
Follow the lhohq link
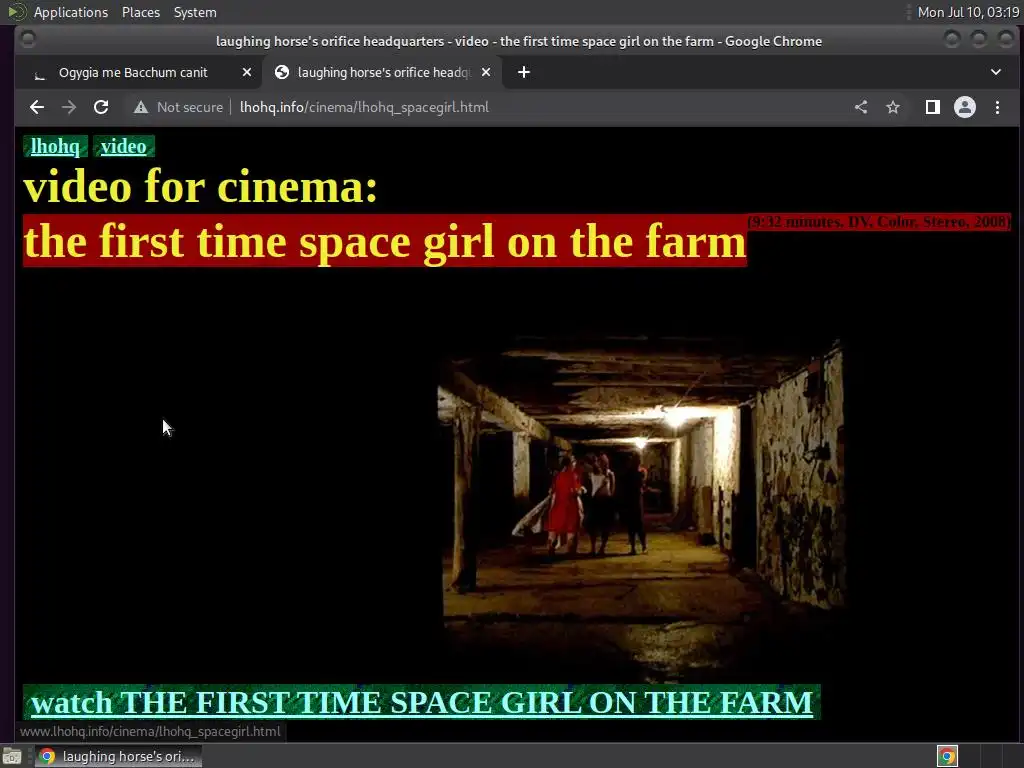tap(55, 146)
